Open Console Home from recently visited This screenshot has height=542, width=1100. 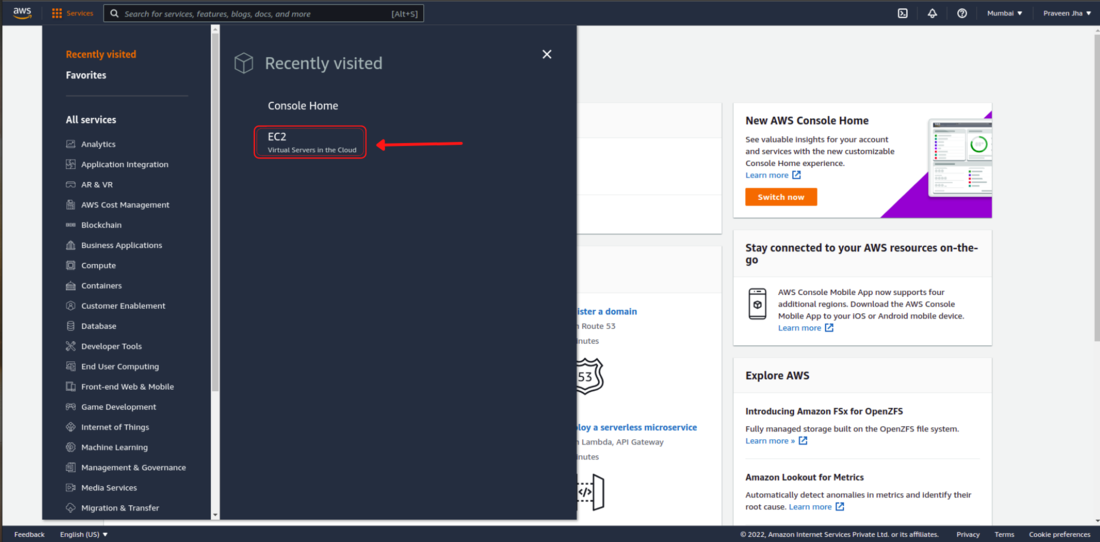(x=303, y=106)
